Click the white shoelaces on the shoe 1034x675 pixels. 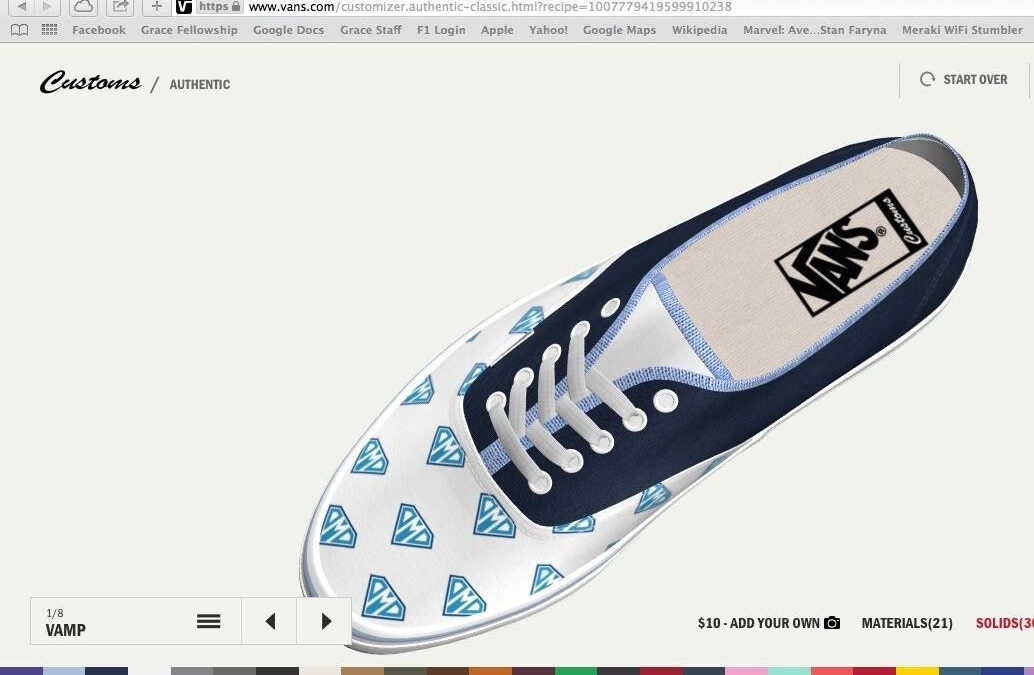pyautogui.click(x=567, y=405)
